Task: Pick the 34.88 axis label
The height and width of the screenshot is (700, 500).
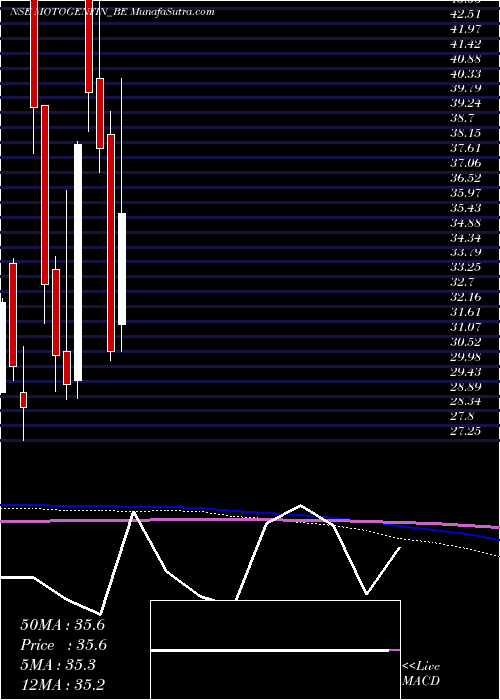Action: pyautogui.click(x=466, y=223)
